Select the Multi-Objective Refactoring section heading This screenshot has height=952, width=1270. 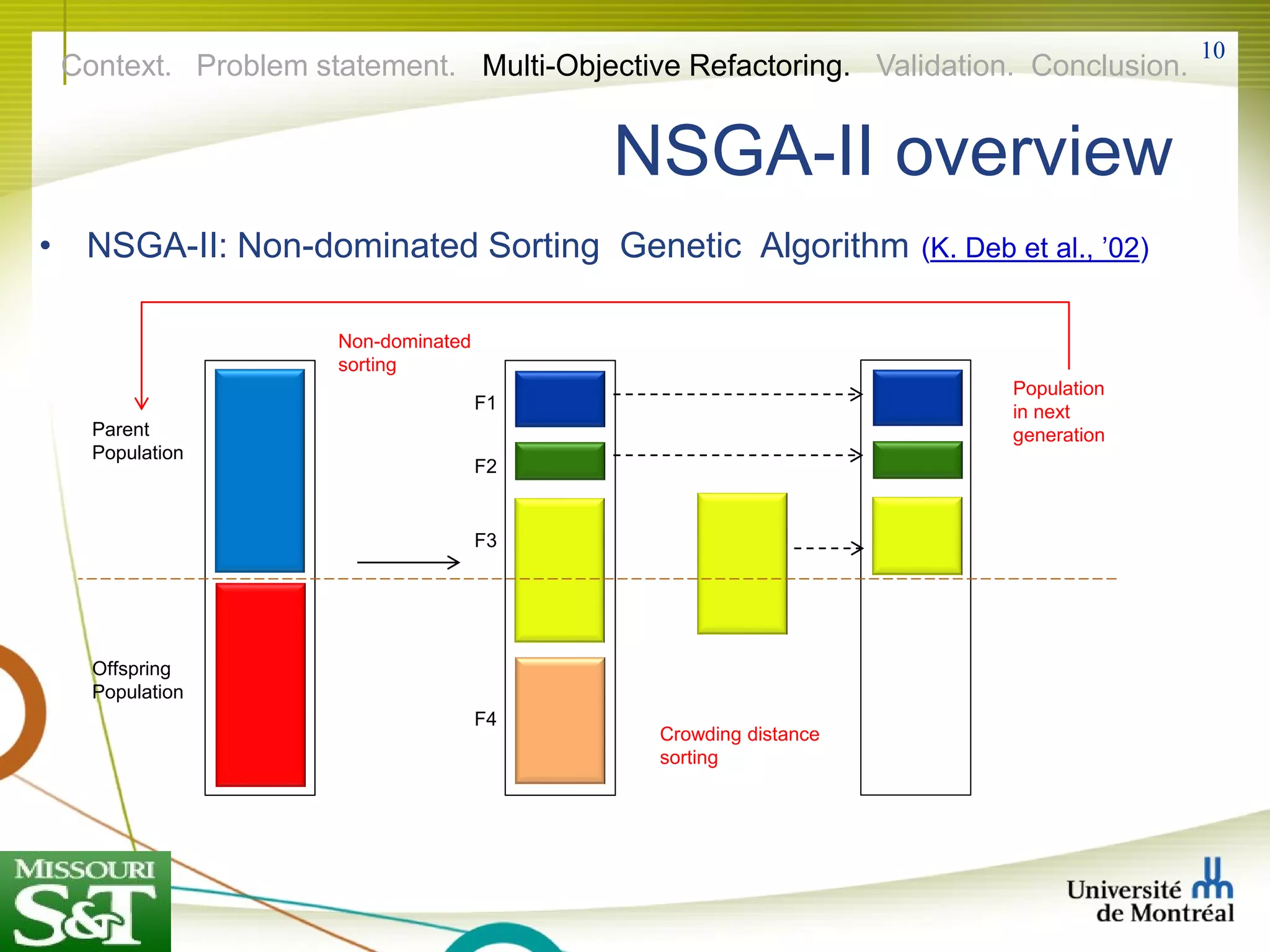pos(666,66)
